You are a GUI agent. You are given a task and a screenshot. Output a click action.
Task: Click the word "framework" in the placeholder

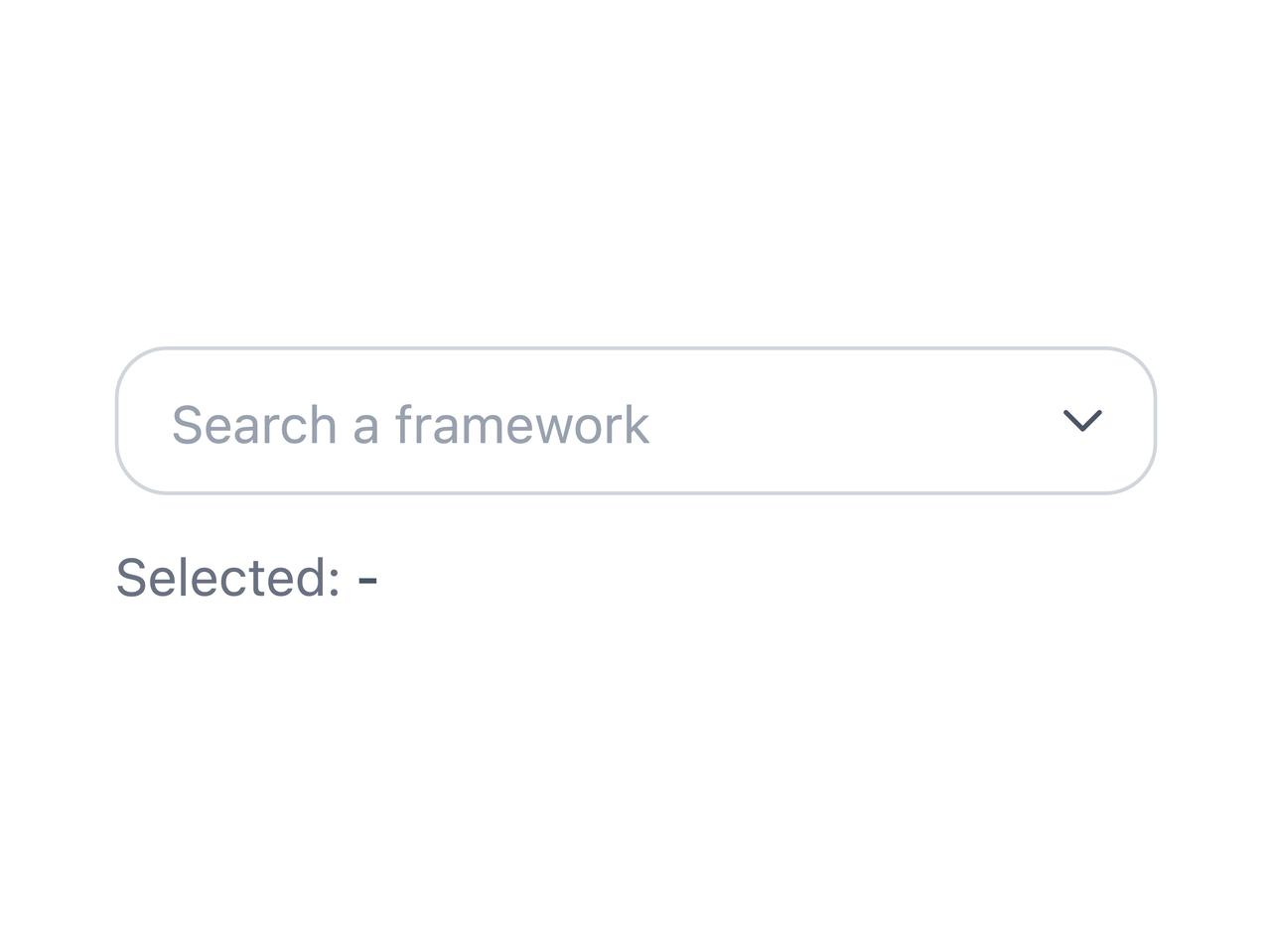522,425
